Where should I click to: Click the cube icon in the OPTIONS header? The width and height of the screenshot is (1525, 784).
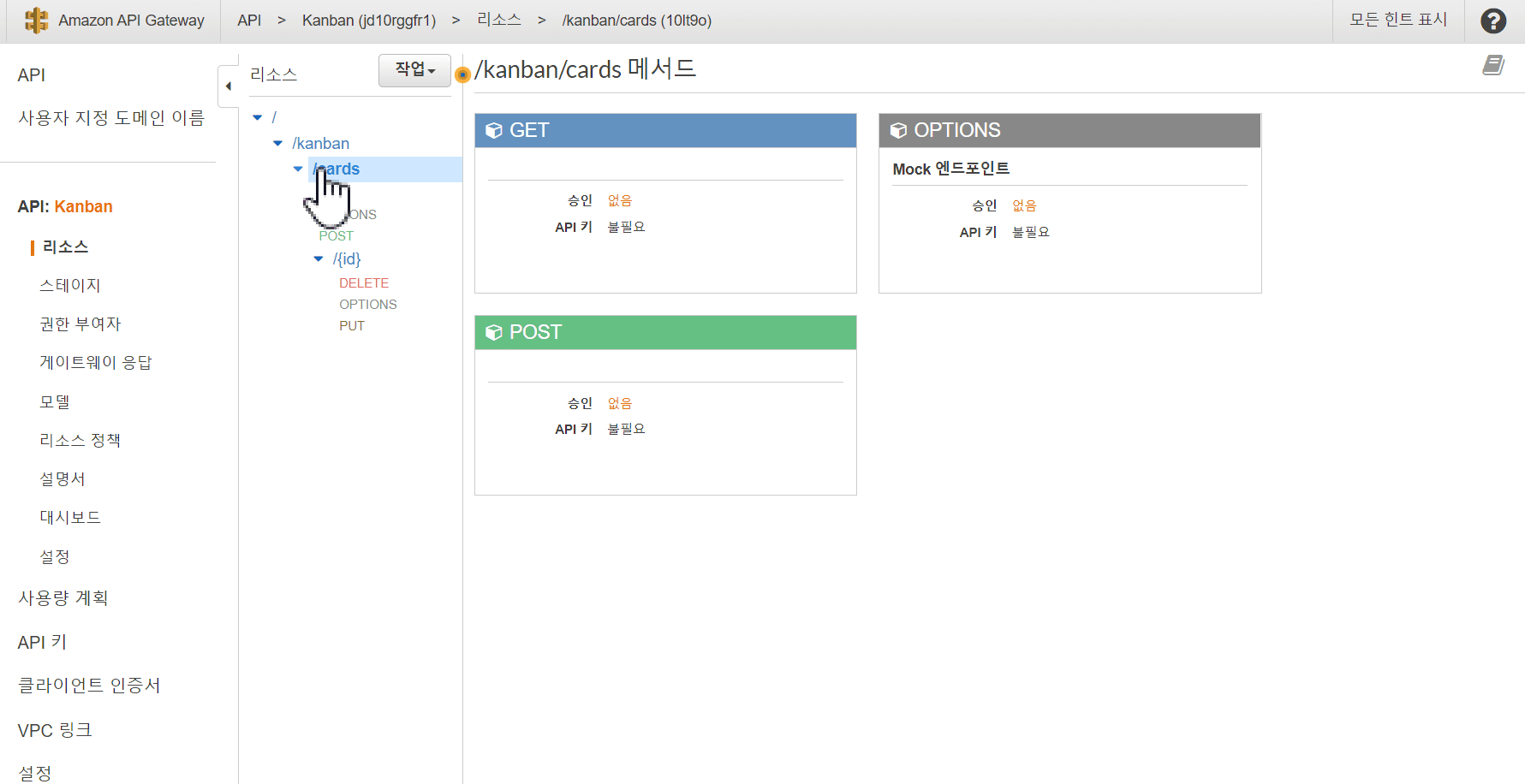coord(898,130)
